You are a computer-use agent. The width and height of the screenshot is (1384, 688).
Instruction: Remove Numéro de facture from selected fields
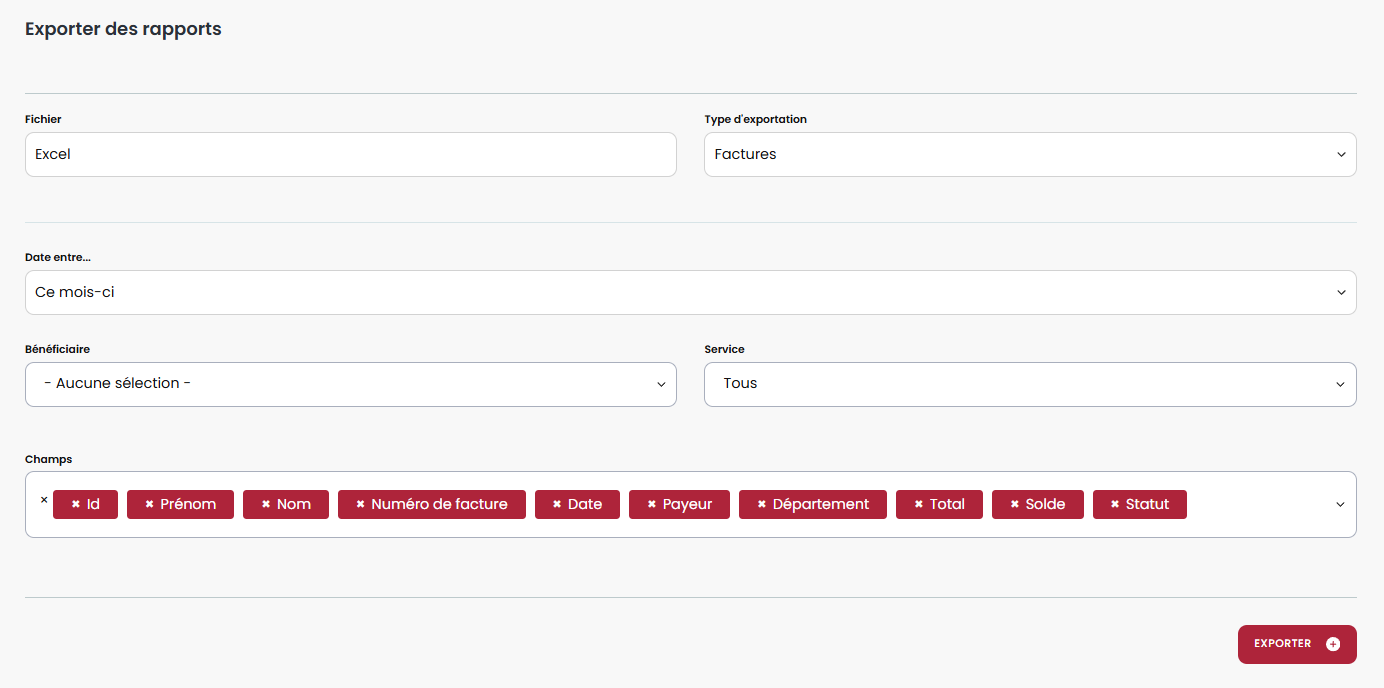[x=360, y=505]
